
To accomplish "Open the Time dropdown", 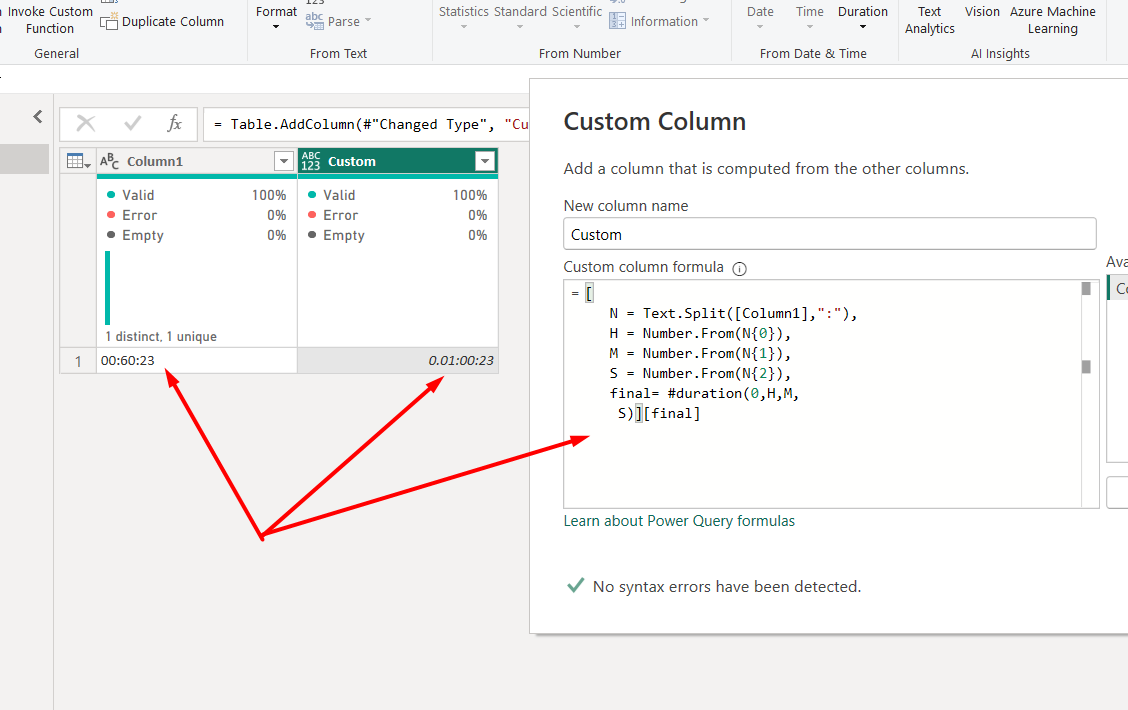I will pos(809,18).
